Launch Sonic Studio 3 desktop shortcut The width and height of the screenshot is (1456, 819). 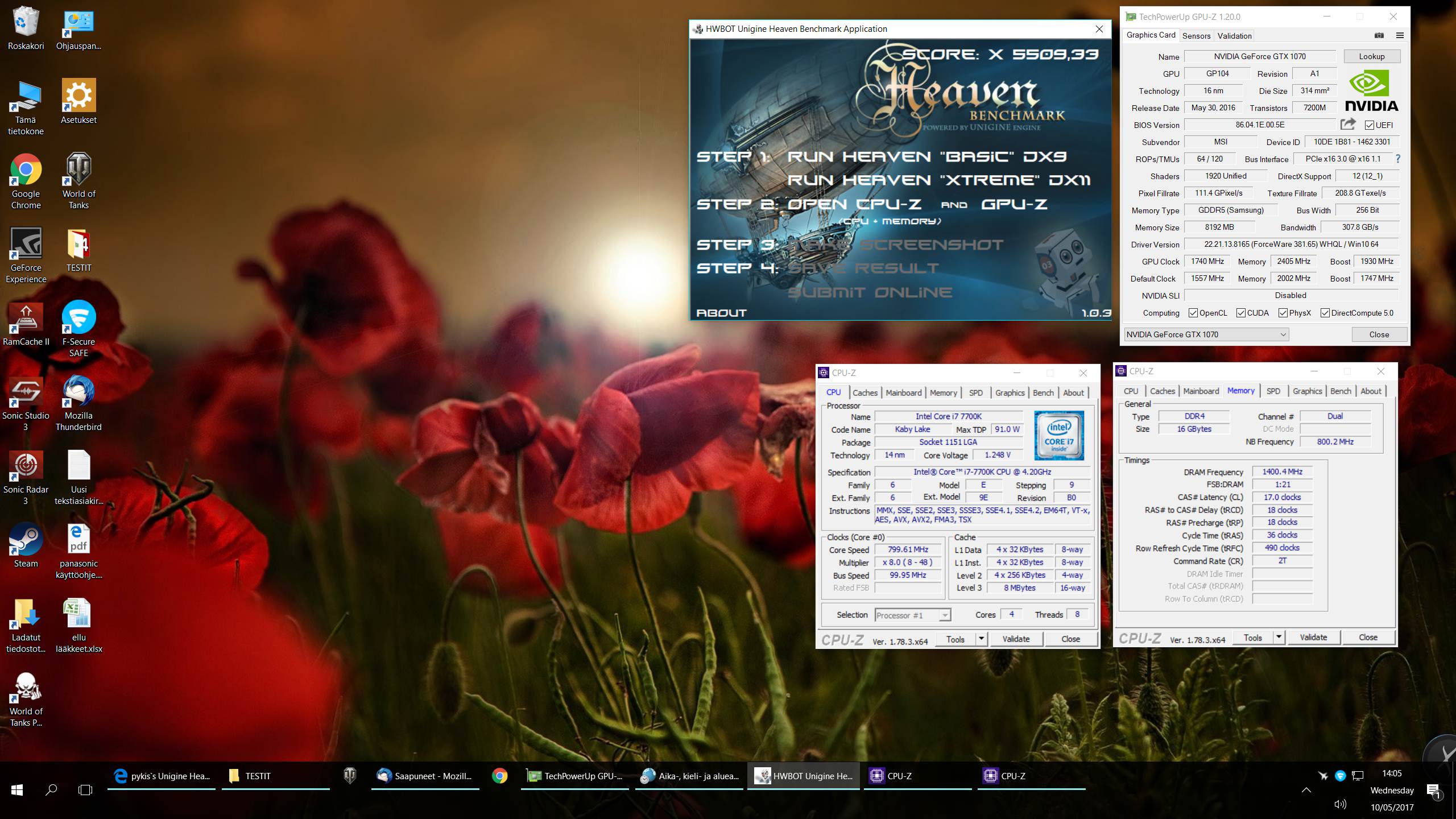(x=26, y=404)
